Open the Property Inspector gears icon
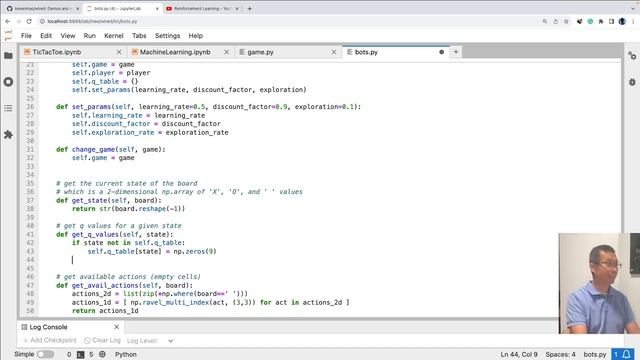The height and width of the screenshot is (360, 640). click(632, 56)
